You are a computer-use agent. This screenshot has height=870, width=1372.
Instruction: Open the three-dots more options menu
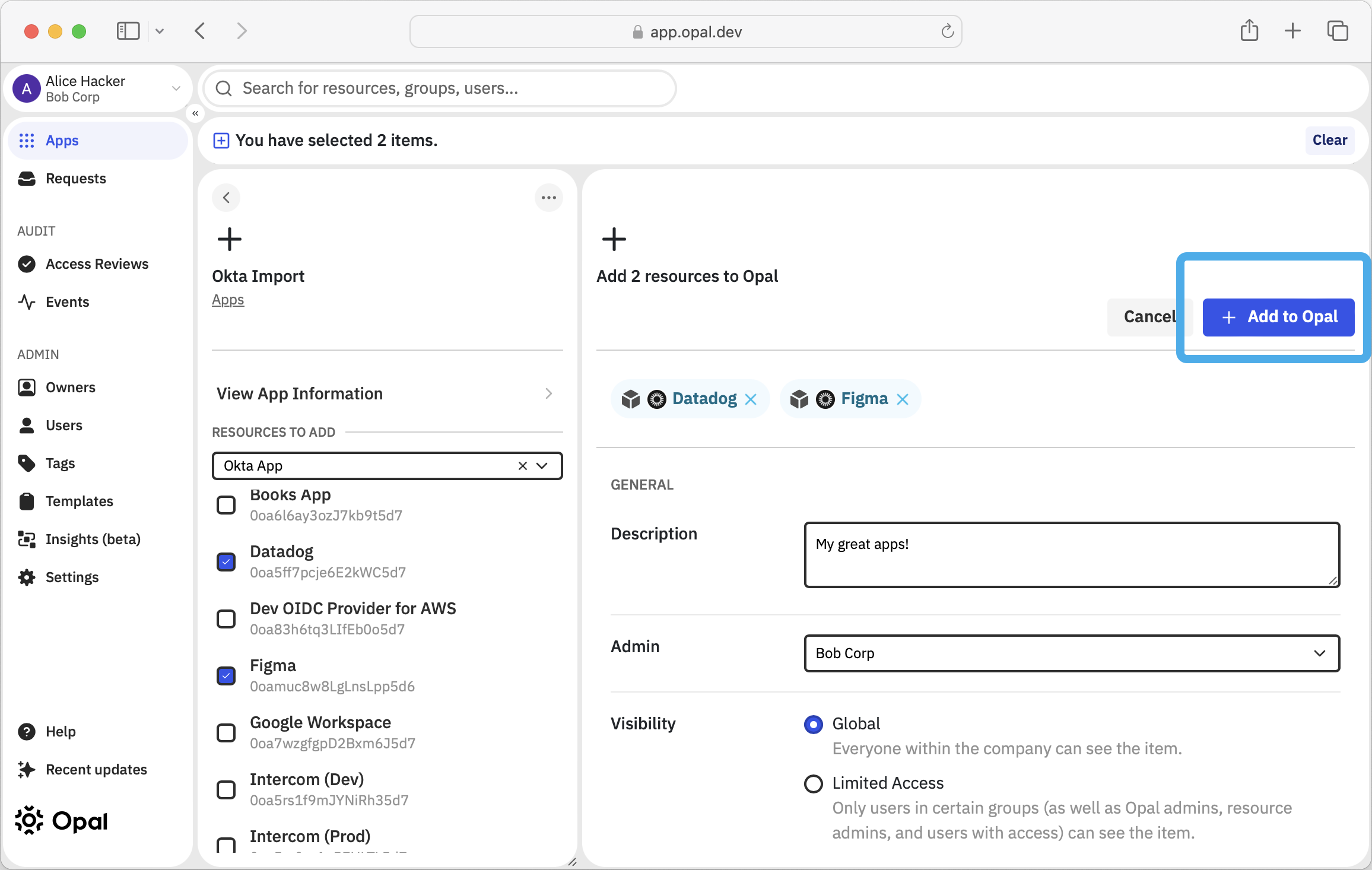pos(549,198)
